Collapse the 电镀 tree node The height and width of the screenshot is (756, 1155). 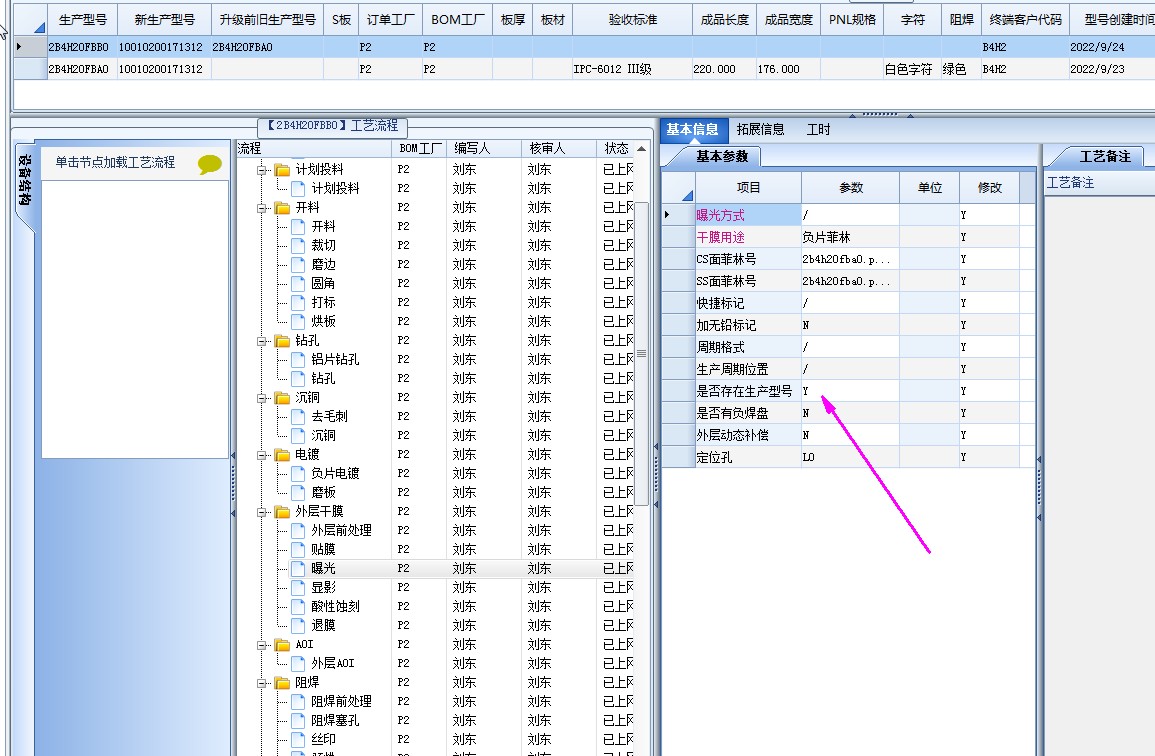[x=261, y=455]
